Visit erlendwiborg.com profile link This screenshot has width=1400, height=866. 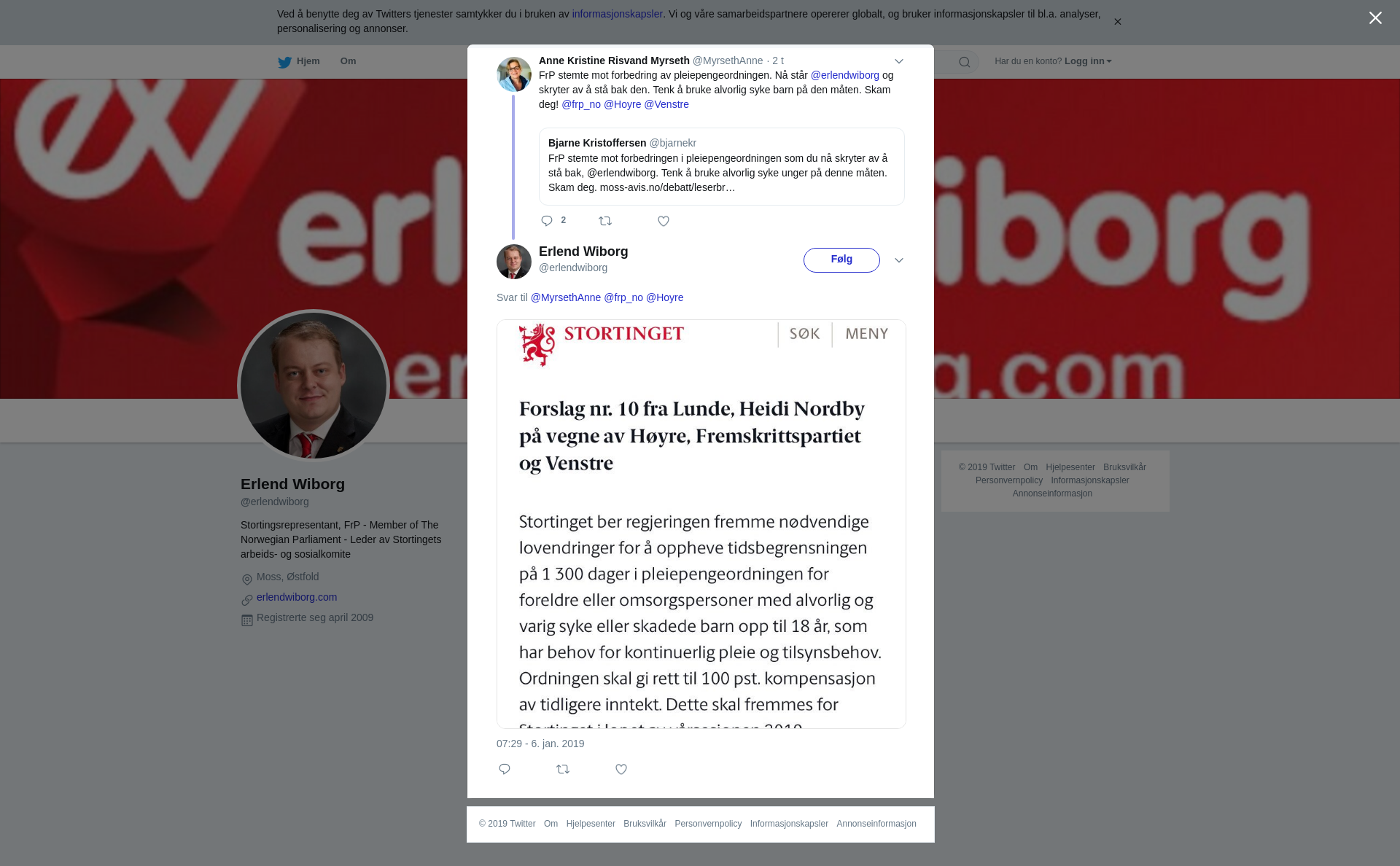[297, 597]
